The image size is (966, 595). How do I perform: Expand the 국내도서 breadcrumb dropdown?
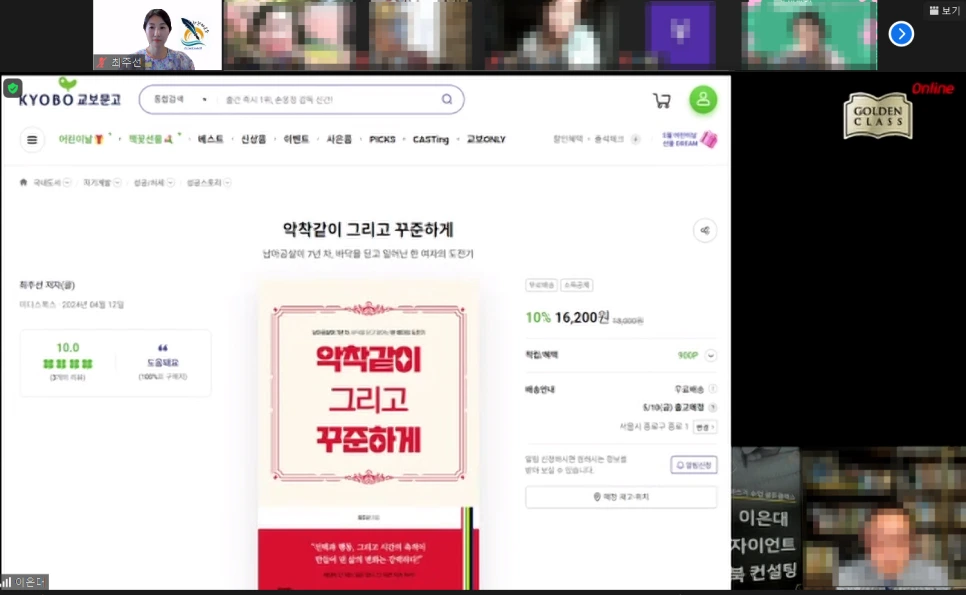click(67, 182)
